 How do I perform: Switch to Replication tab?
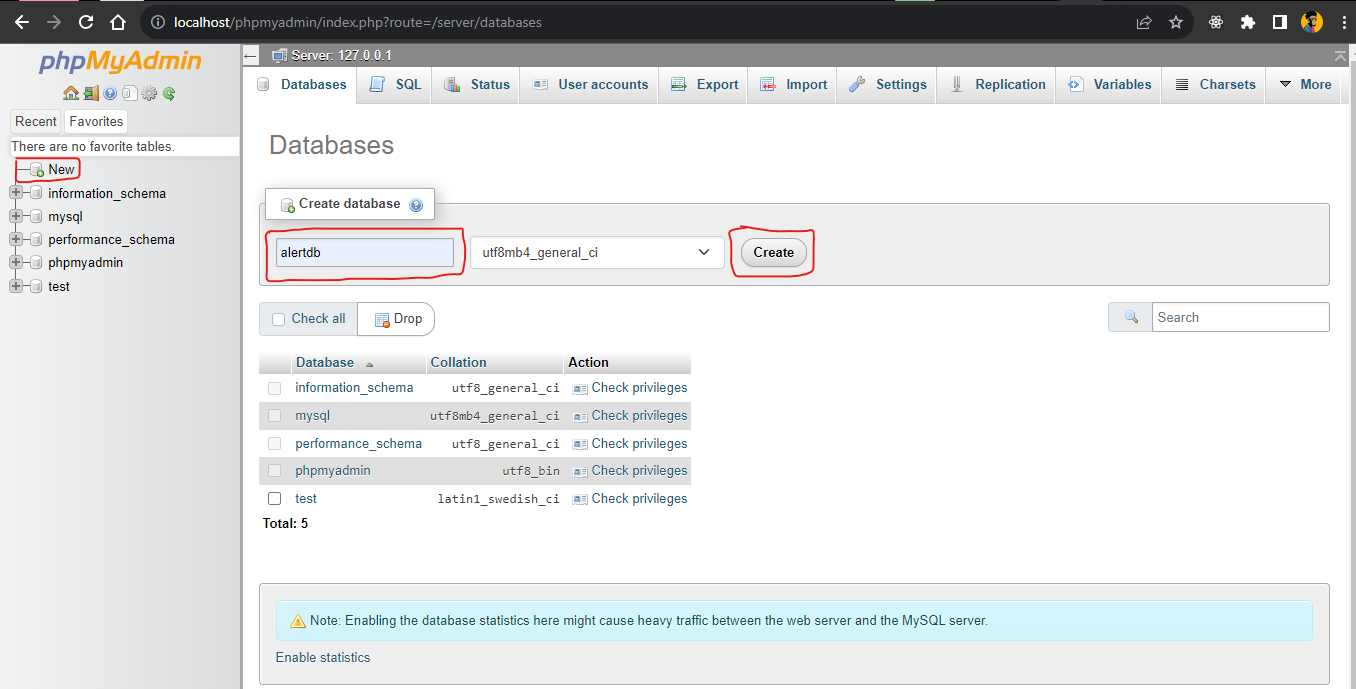click(998, 85)
